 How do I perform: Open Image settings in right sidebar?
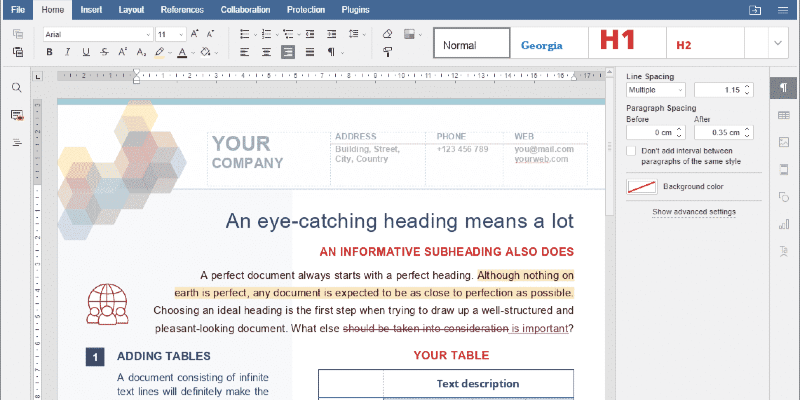pos(783,142)
